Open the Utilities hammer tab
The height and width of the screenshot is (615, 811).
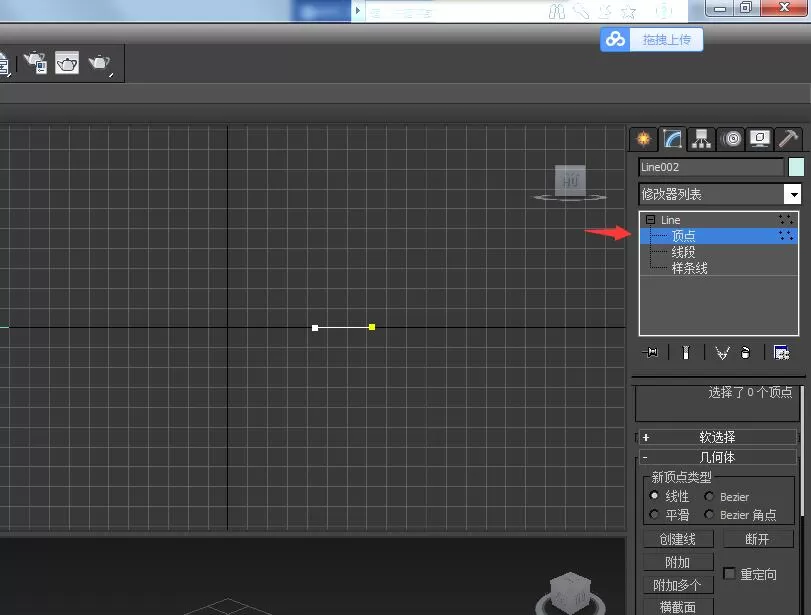(788, 139)
